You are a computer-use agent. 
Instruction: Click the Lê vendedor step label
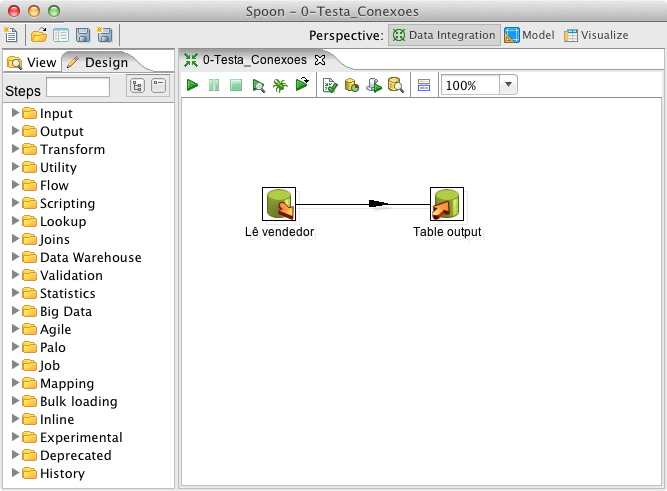(279, 232)
